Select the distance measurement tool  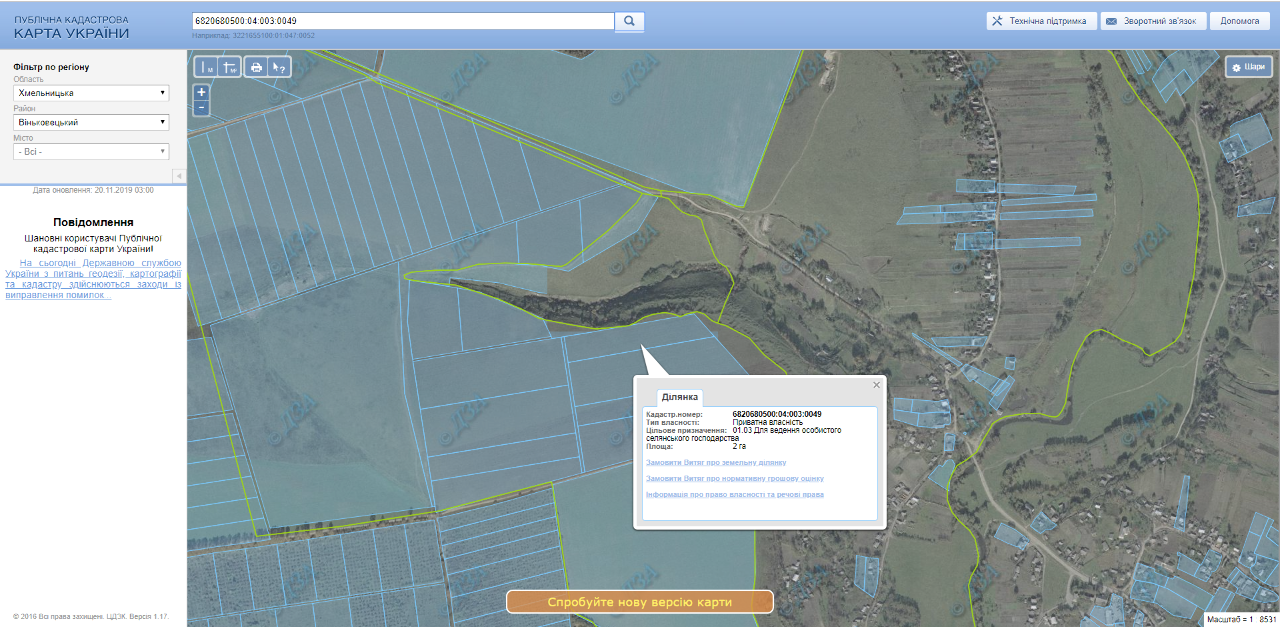(x=206, y=67)
